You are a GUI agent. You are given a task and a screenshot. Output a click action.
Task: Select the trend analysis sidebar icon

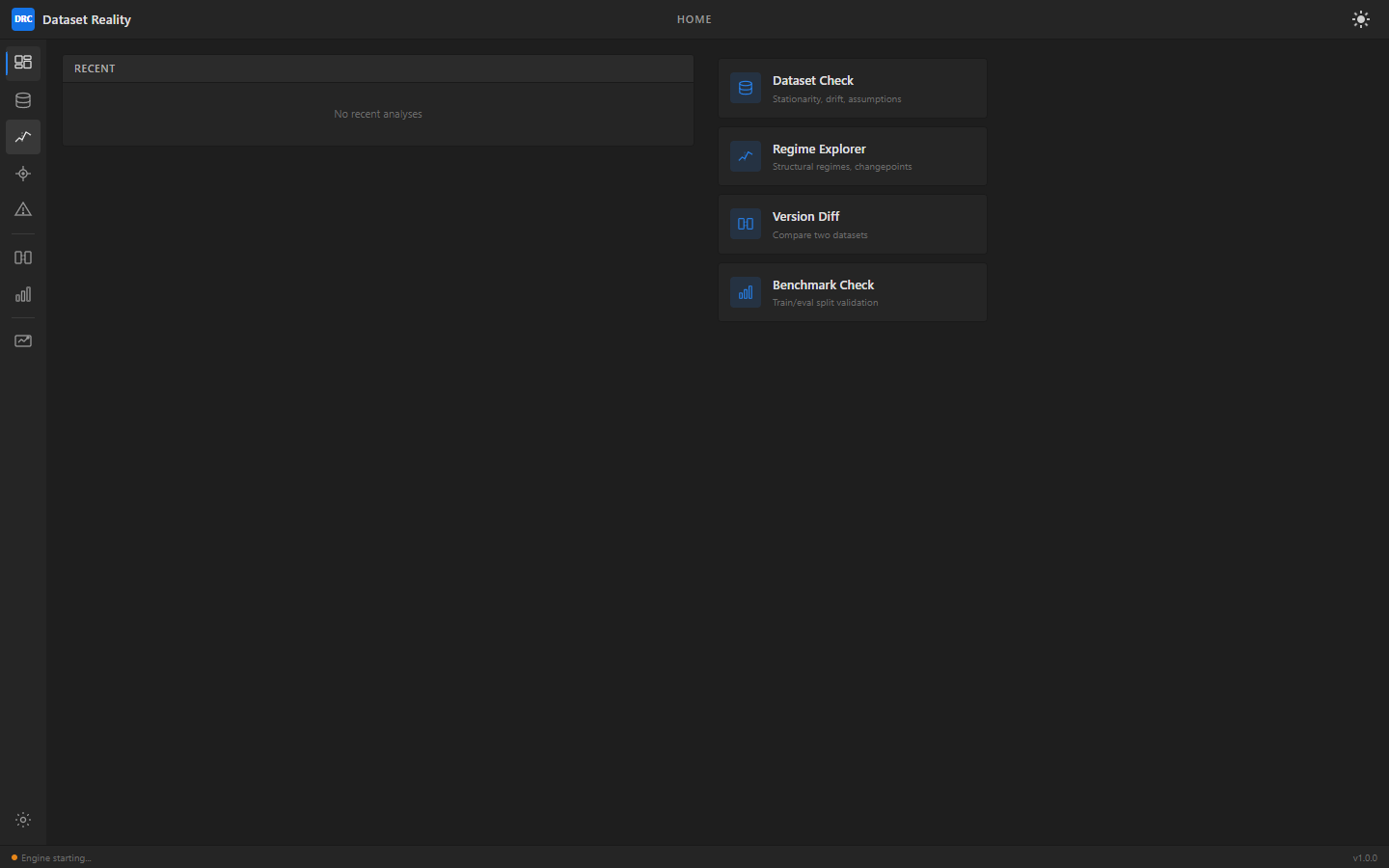(22, 137)
